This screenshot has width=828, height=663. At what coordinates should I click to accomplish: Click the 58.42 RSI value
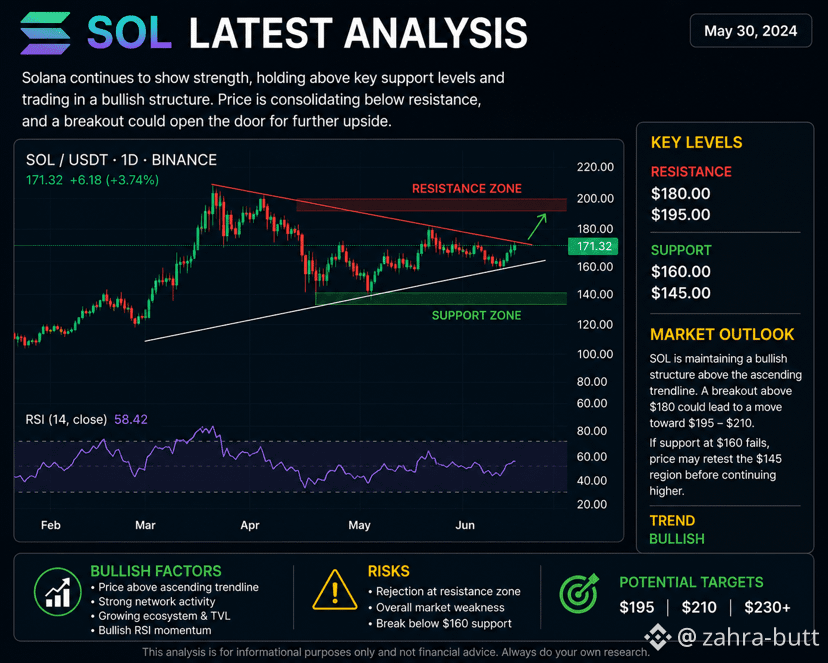tap(130, 420)
